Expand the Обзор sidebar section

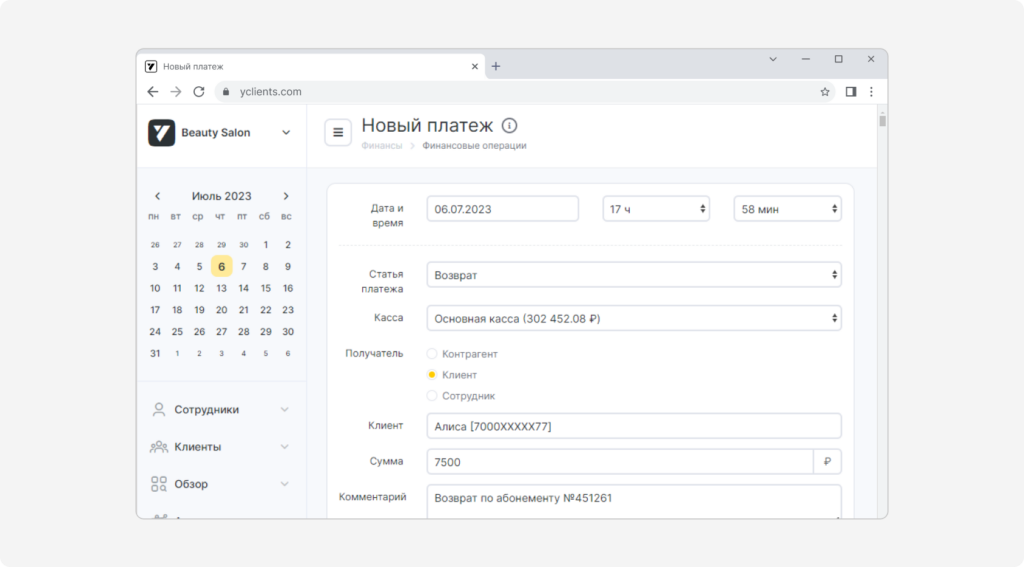(285, 484)
